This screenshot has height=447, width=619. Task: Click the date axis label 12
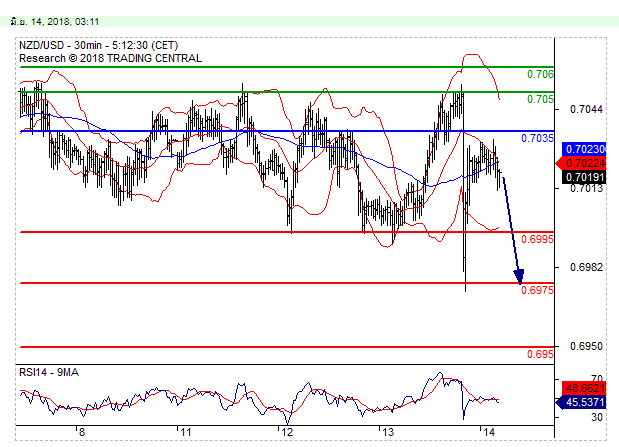point(287,432)
